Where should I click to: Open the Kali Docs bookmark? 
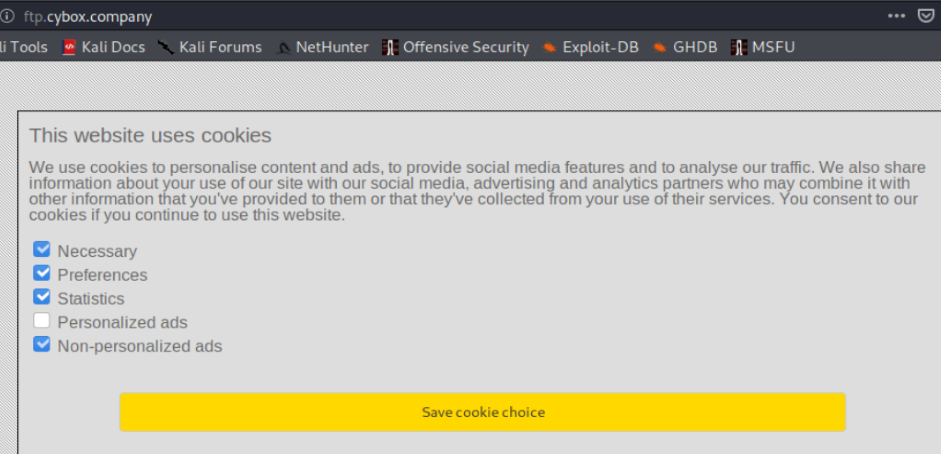click(103, 47)
